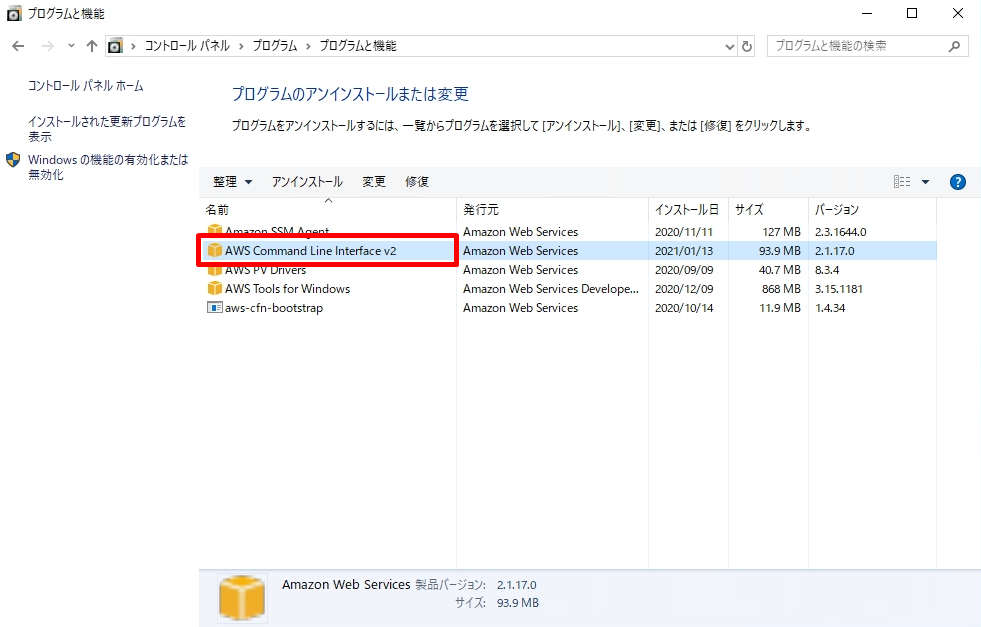The width and height of the screenshot is (981, 627).
Task: Select プログラムと機能 breadcrumb
Action: (358, 46)
